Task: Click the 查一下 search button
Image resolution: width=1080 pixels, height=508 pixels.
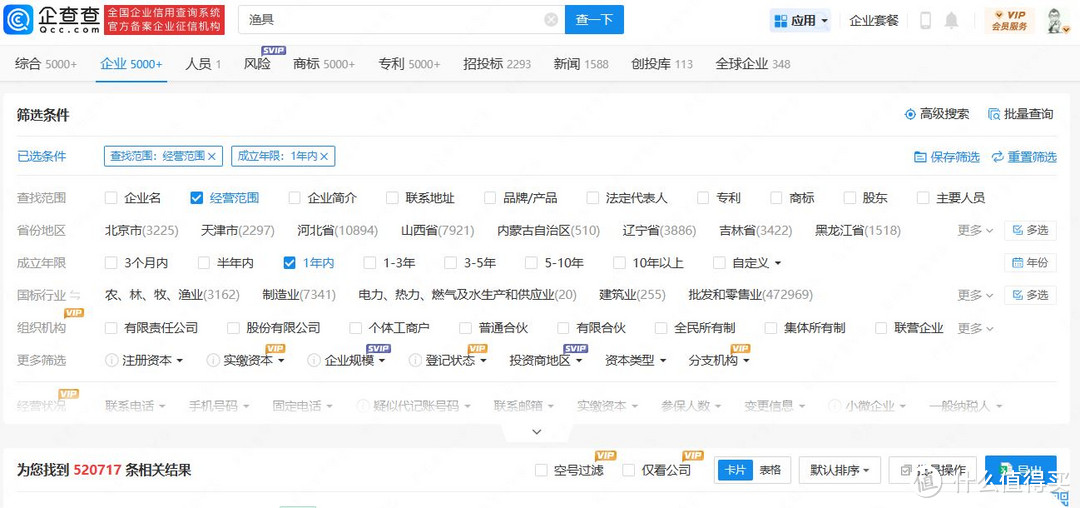Action: tap(594, 20)
